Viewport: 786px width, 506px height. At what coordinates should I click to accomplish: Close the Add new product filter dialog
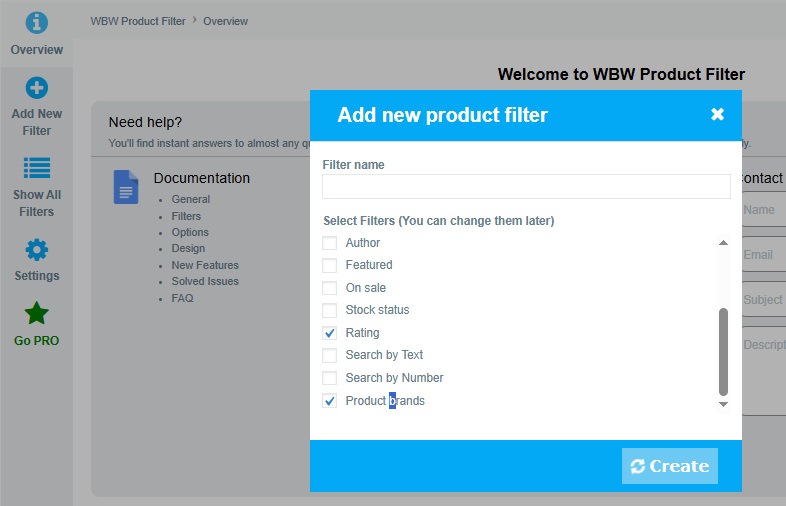[717, 114]
